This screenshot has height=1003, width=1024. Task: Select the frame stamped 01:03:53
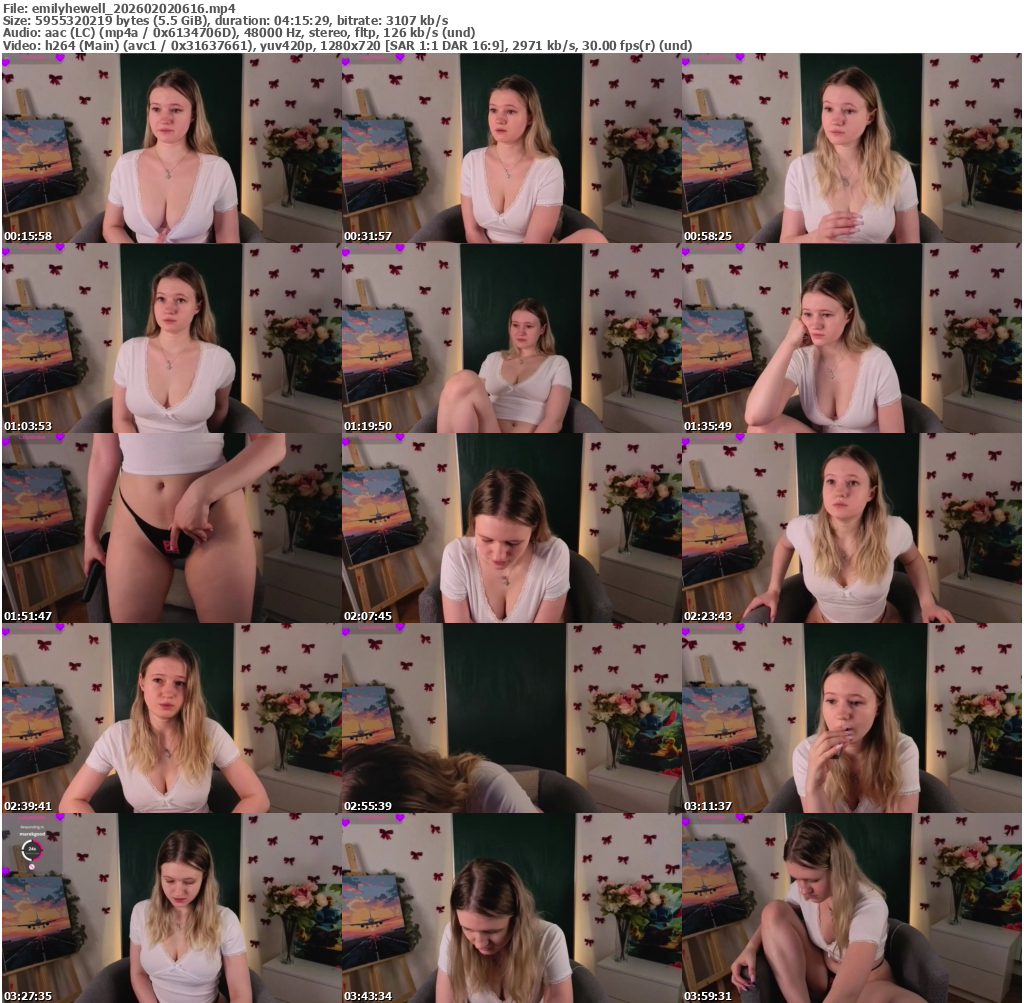172,338
